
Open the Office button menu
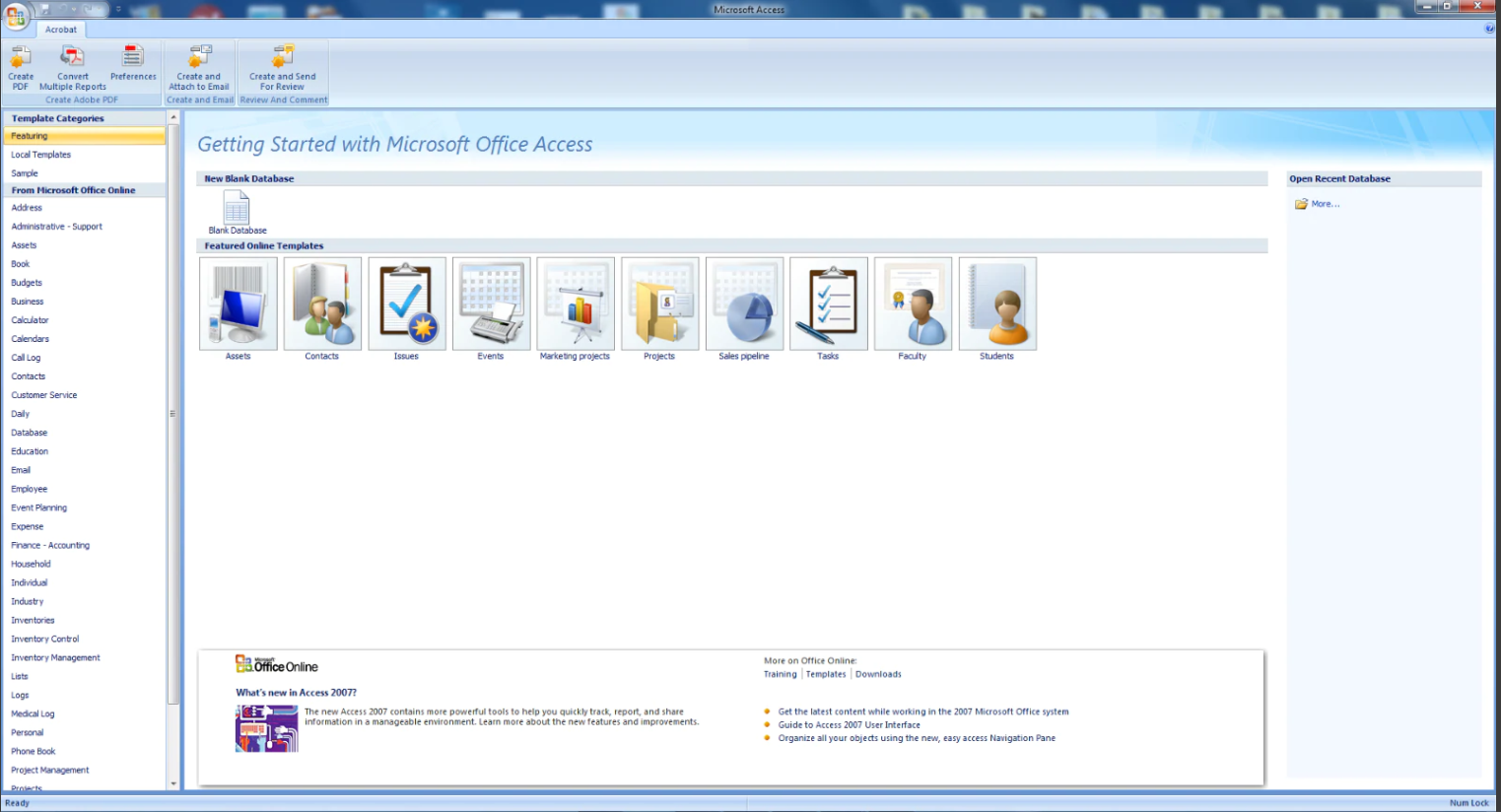tap(16, 16)
